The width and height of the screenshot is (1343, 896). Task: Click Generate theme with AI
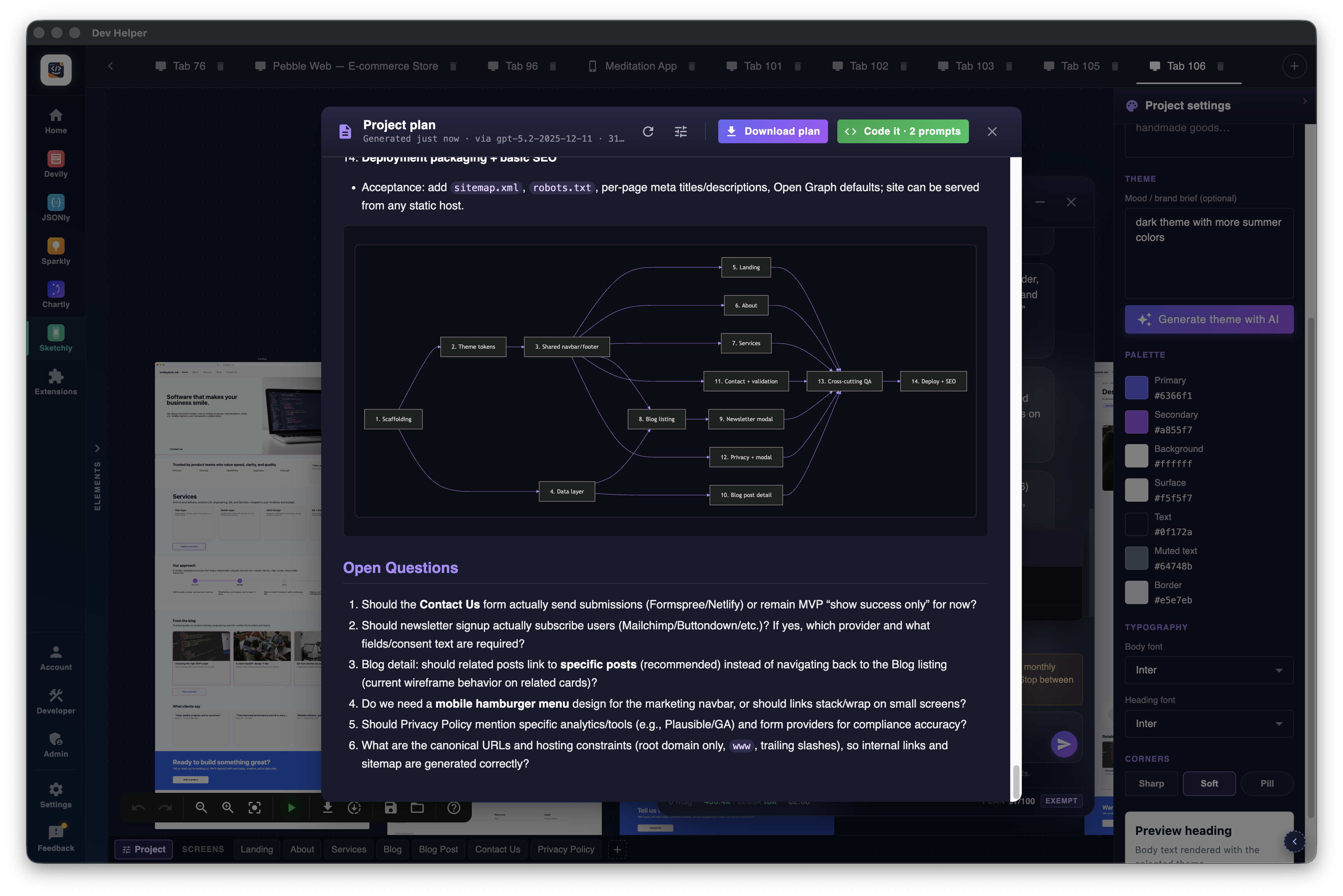point(1208,319)
